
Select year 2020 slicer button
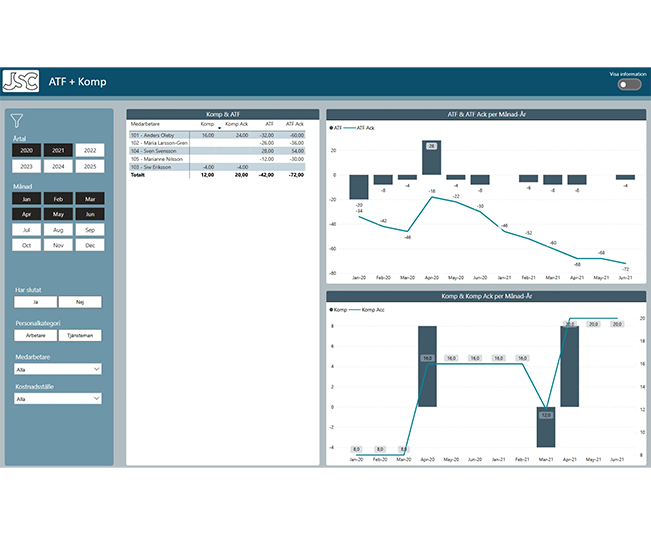pos(26,150)
